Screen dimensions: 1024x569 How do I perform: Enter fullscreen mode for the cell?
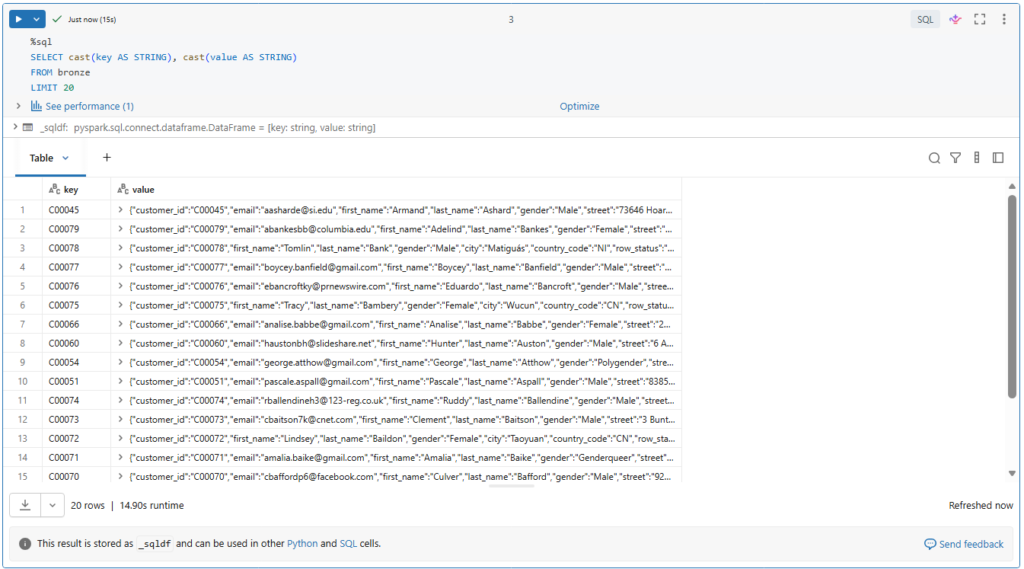tap(980, 19)
